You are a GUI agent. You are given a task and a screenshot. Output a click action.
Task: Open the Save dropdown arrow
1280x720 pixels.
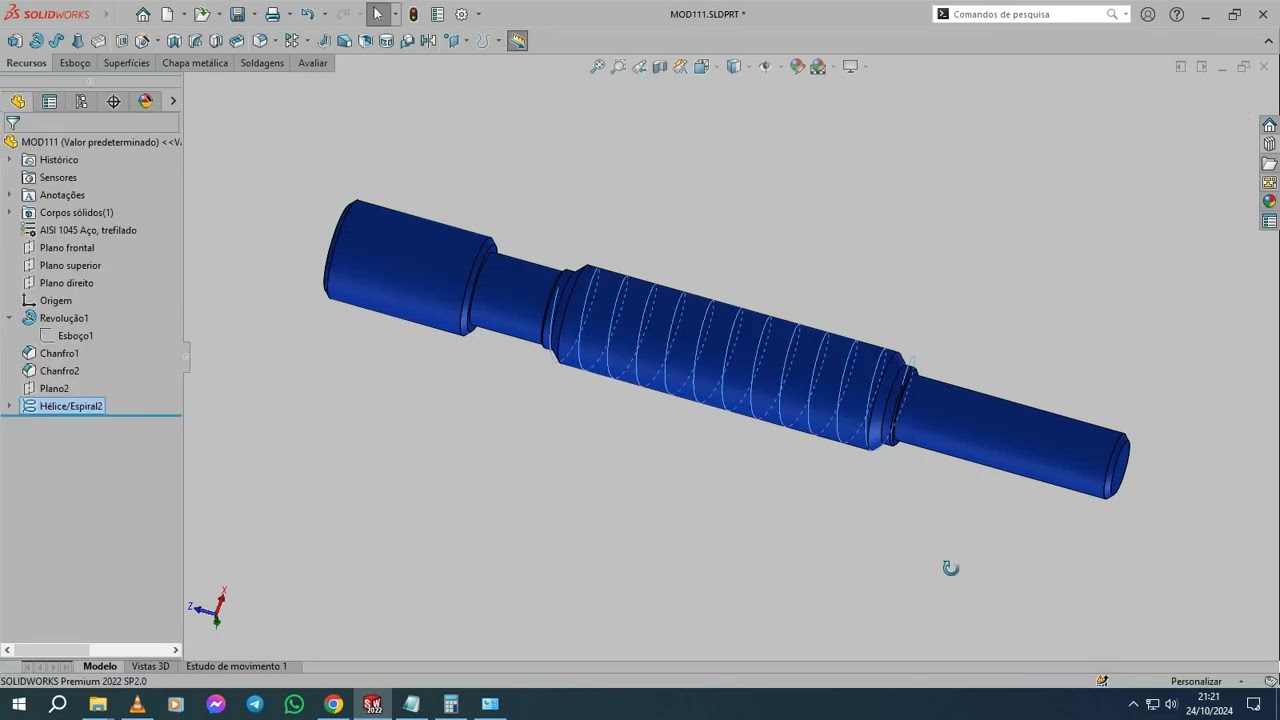coord(254,14)
